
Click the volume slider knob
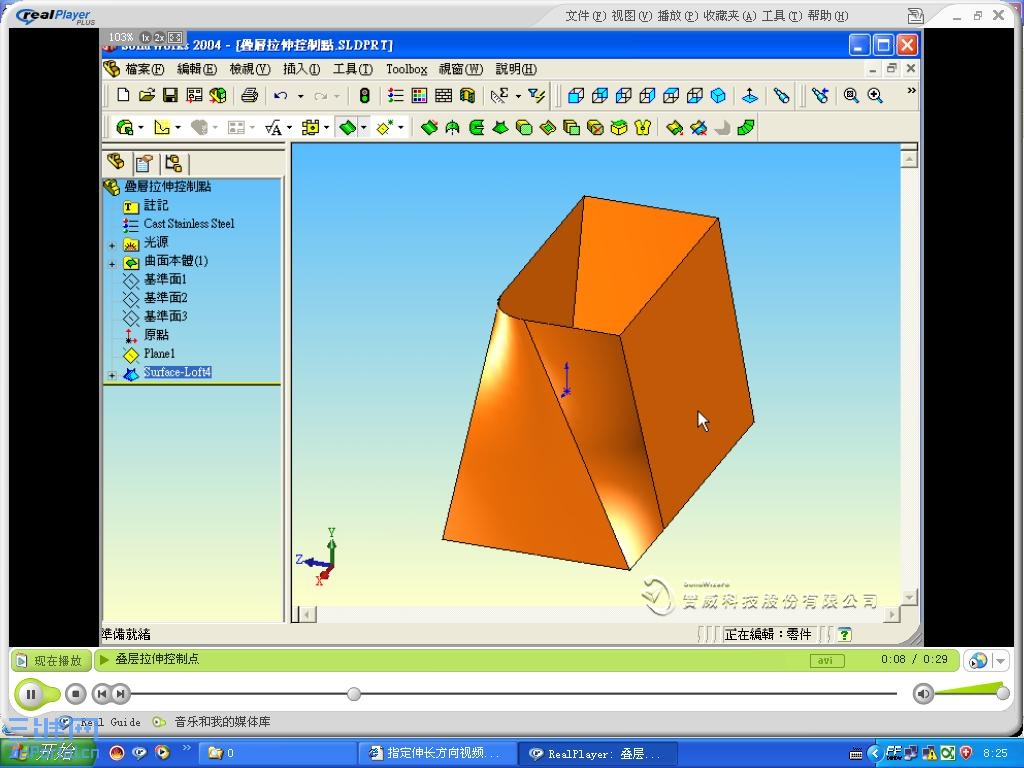(1002, 694)
